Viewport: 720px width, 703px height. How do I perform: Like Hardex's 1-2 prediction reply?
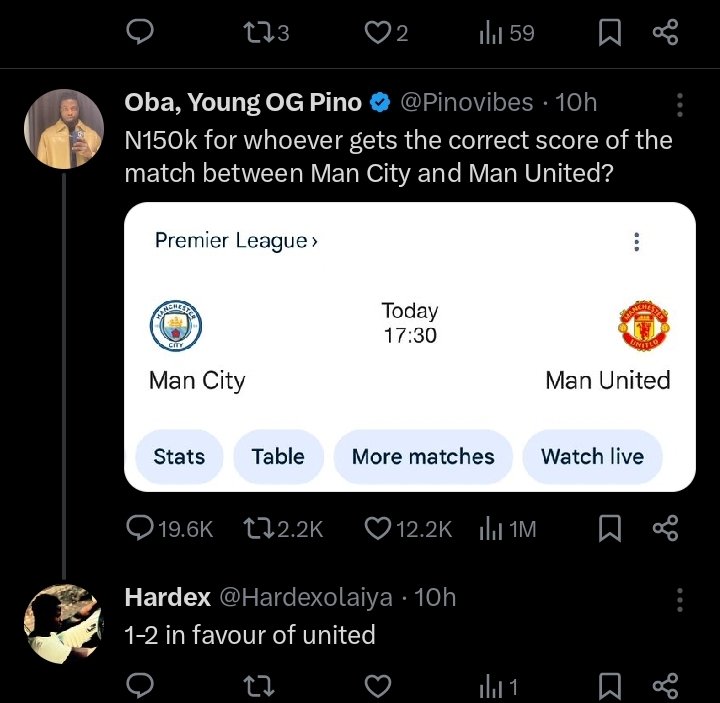(377, 686)
